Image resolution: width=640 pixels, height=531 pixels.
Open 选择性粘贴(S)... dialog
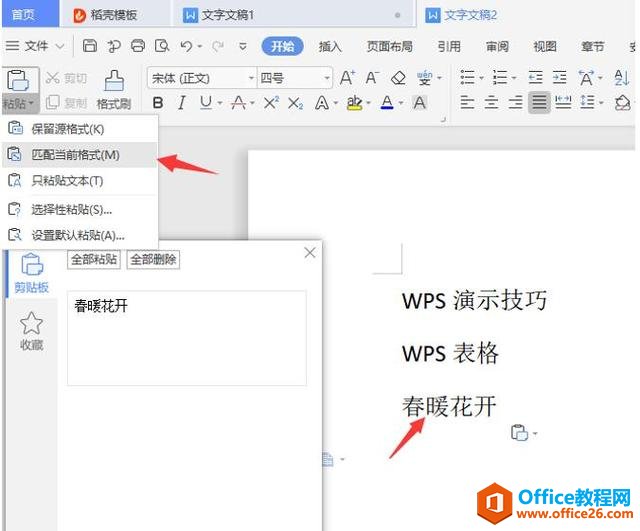point(80,209)
